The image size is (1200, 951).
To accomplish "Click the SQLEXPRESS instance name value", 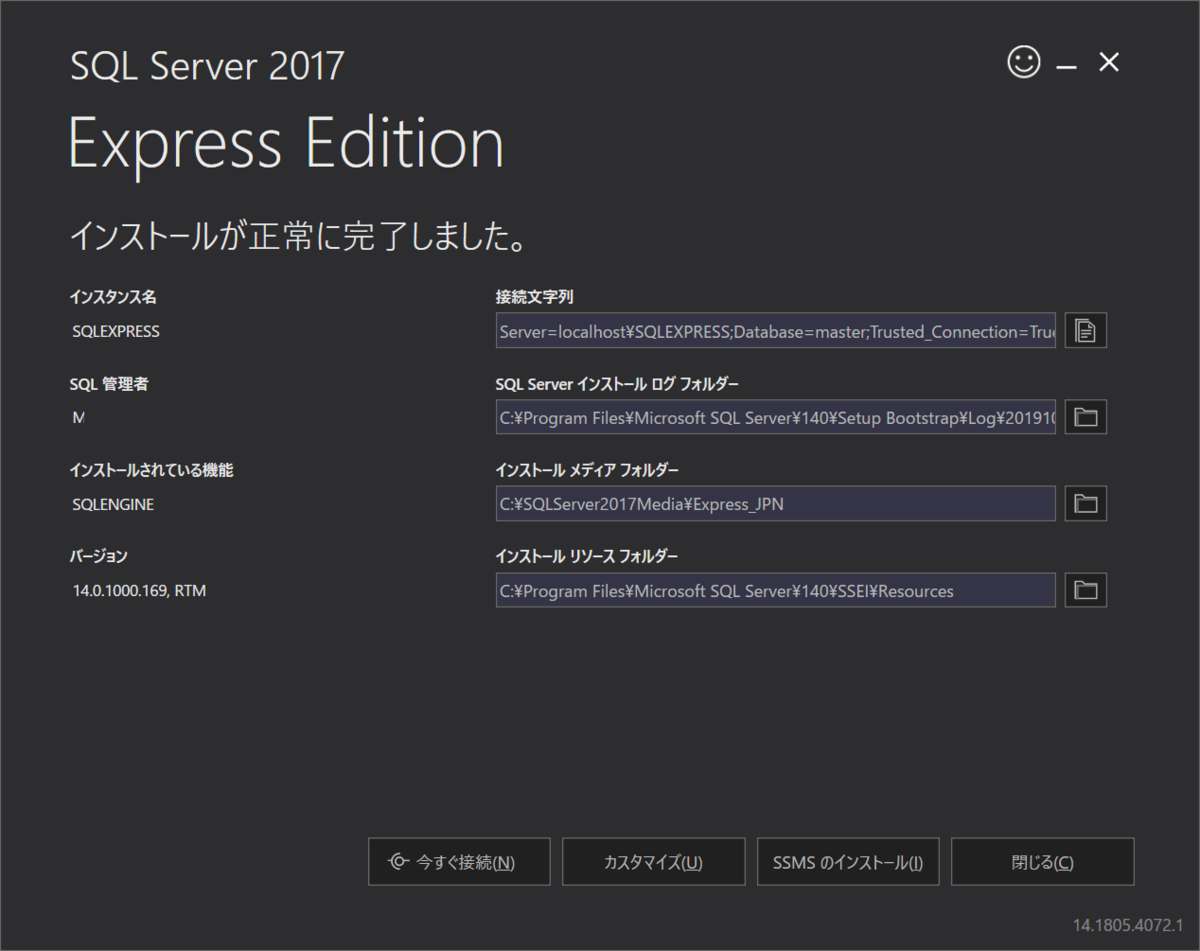I will (116, 331).
